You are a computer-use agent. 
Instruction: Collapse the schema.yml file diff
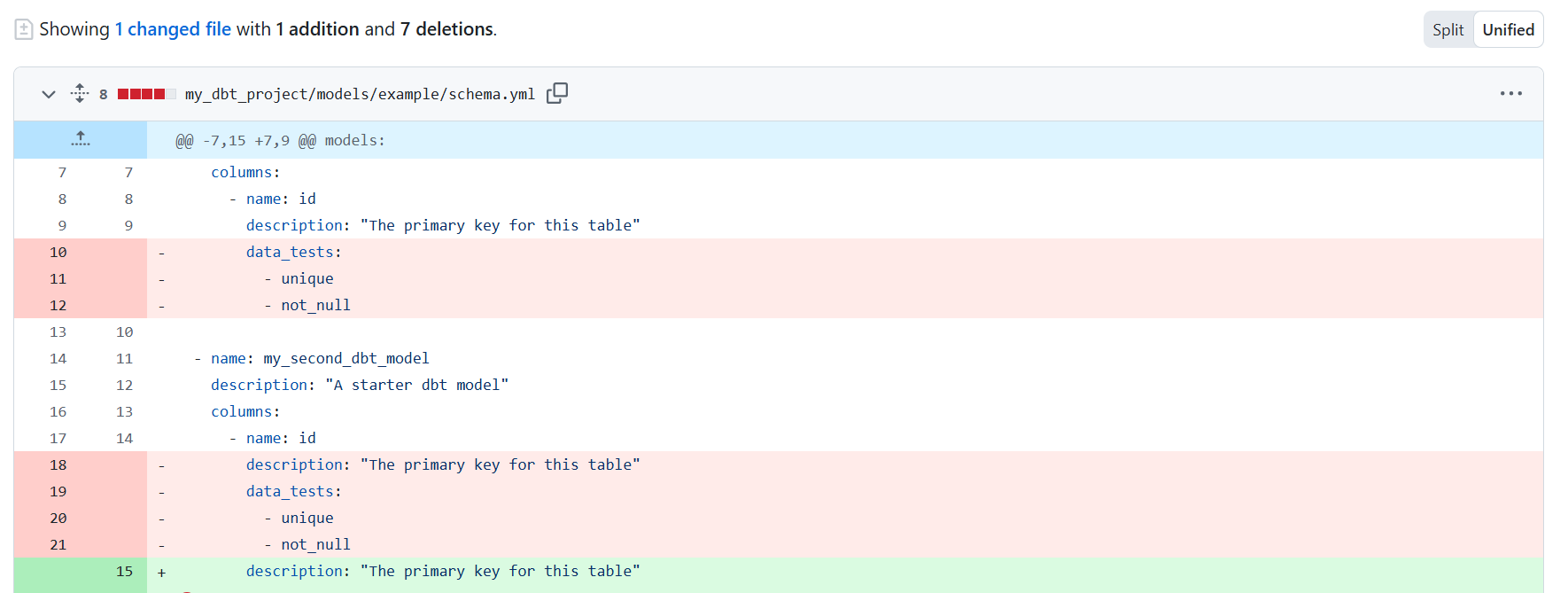[x=49, y=93]
